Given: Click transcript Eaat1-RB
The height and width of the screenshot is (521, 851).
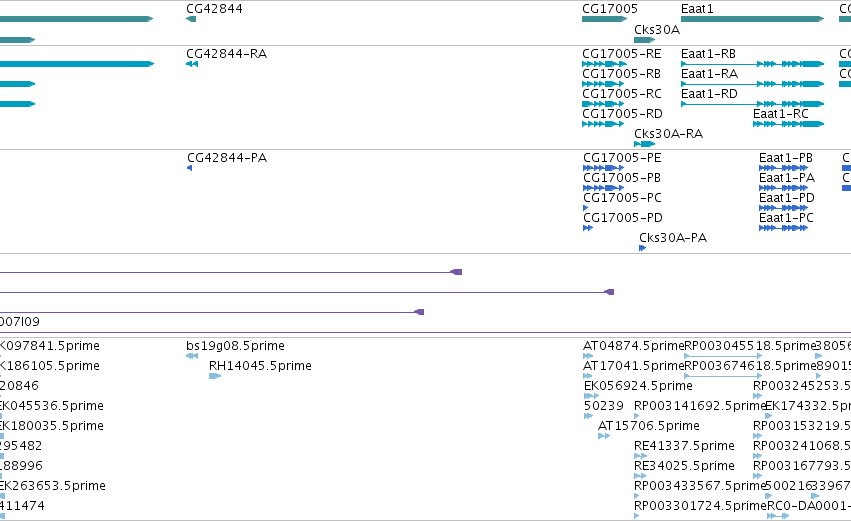Looking at the screenshot, I should [x=708, y=54].
